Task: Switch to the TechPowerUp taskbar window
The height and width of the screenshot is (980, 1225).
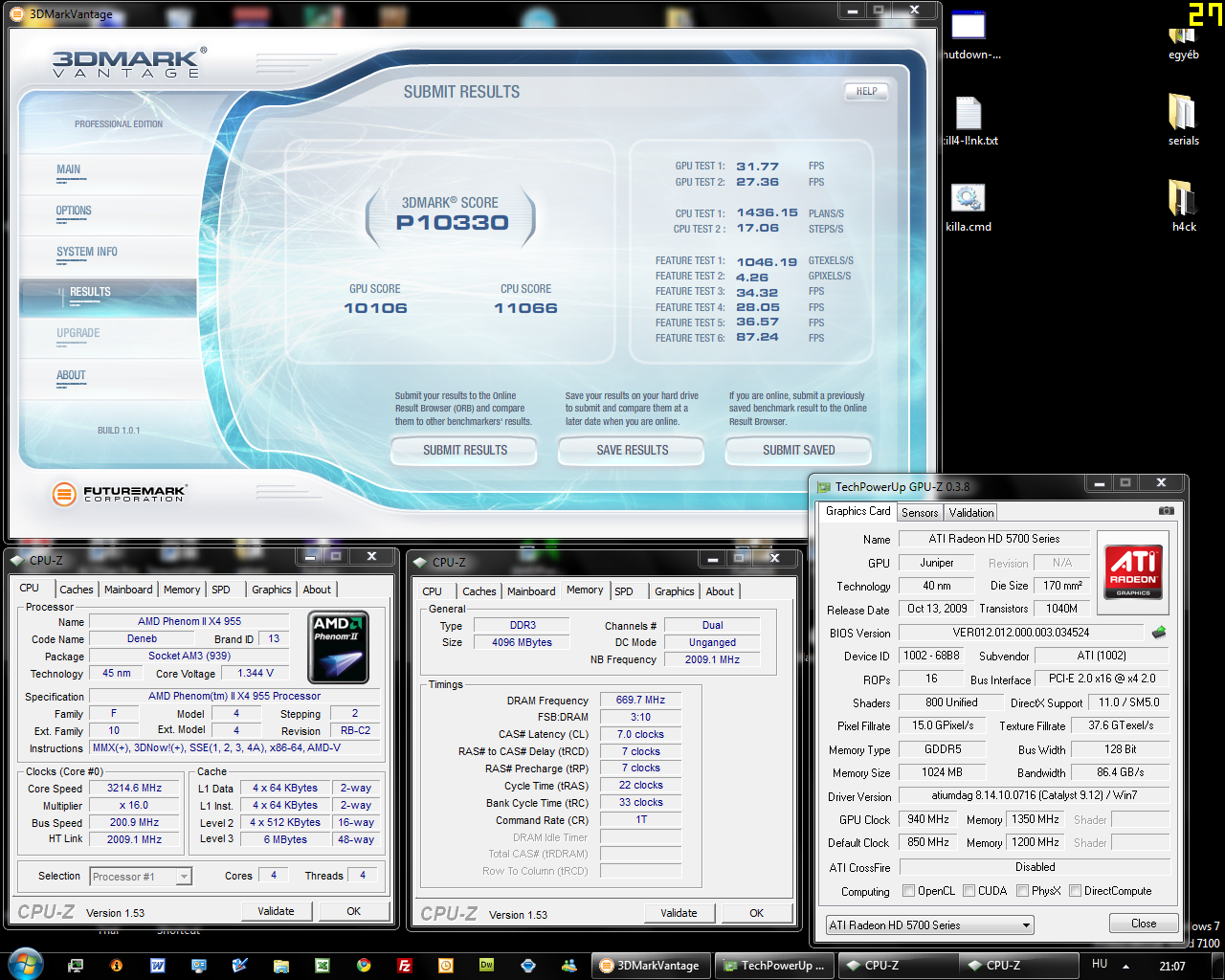Action: tap(775, 966)
